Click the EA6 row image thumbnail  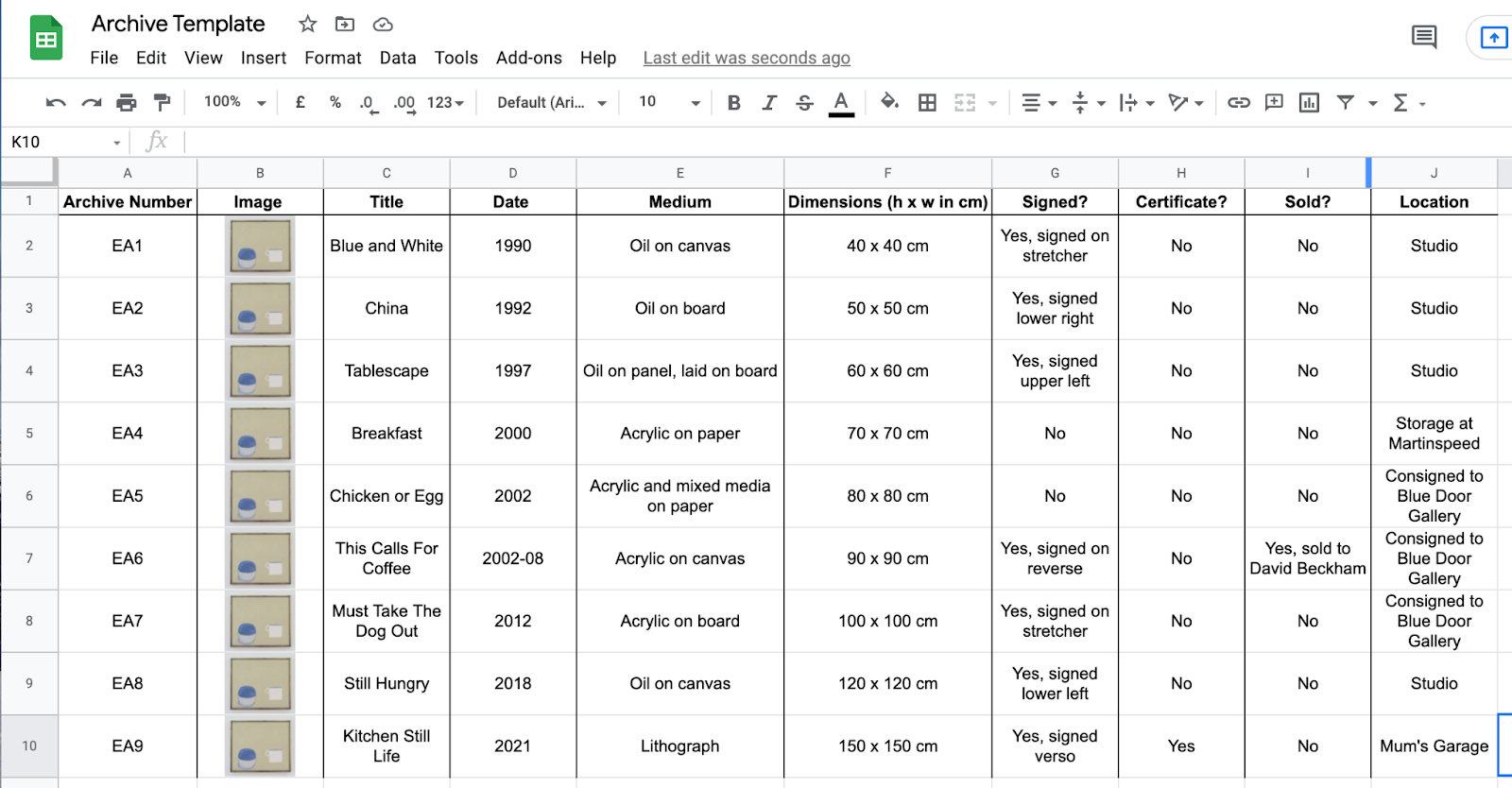click(260, 558)
